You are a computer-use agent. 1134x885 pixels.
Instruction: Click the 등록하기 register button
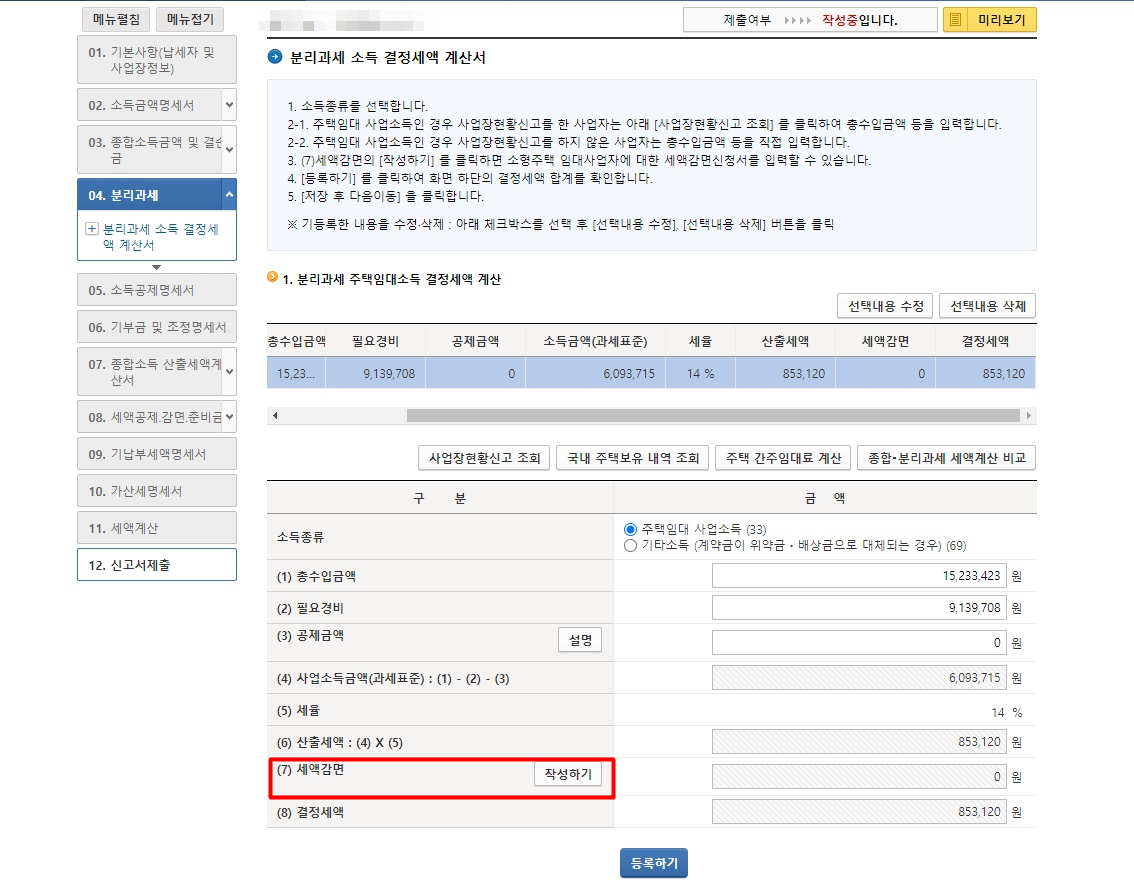654,862
